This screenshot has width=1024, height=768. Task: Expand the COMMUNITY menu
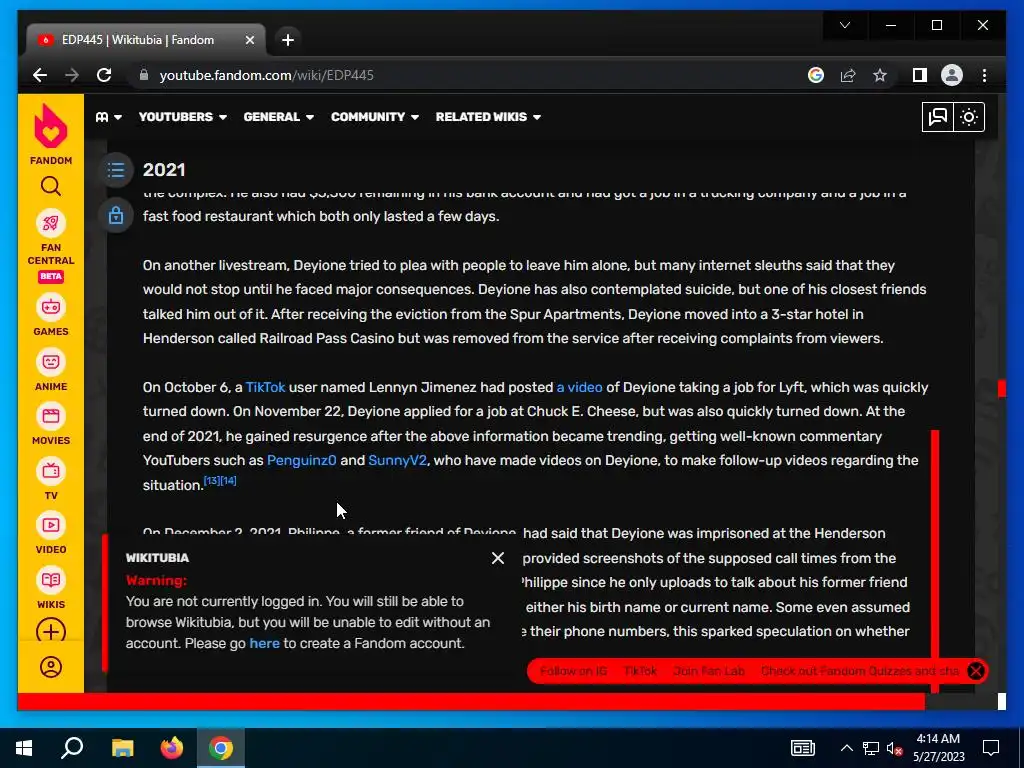tap(375, 117)
